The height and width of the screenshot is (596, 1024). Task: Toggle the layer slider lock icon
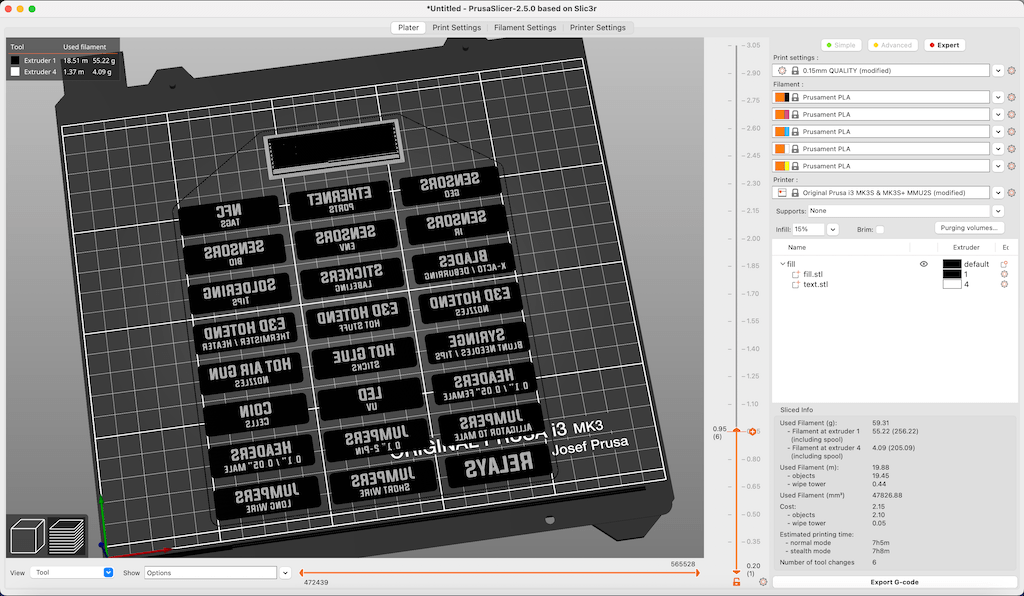pos(736,582)
